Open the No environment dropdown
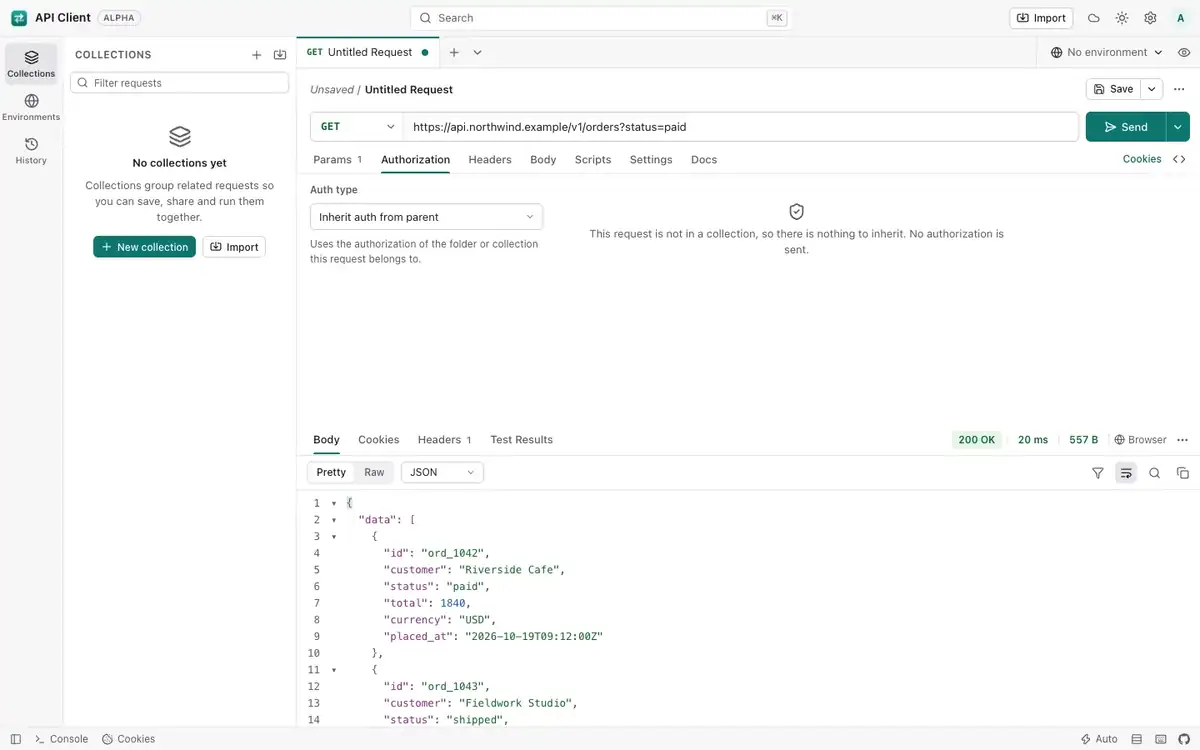Screen dimensions: 1200x750 (1107, 52)
